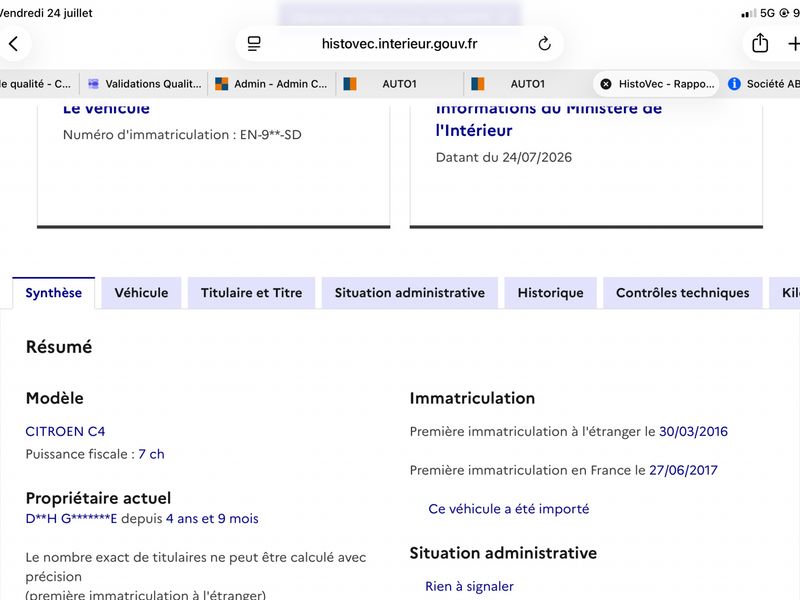Click the Société tab info icon

(734, 84)
